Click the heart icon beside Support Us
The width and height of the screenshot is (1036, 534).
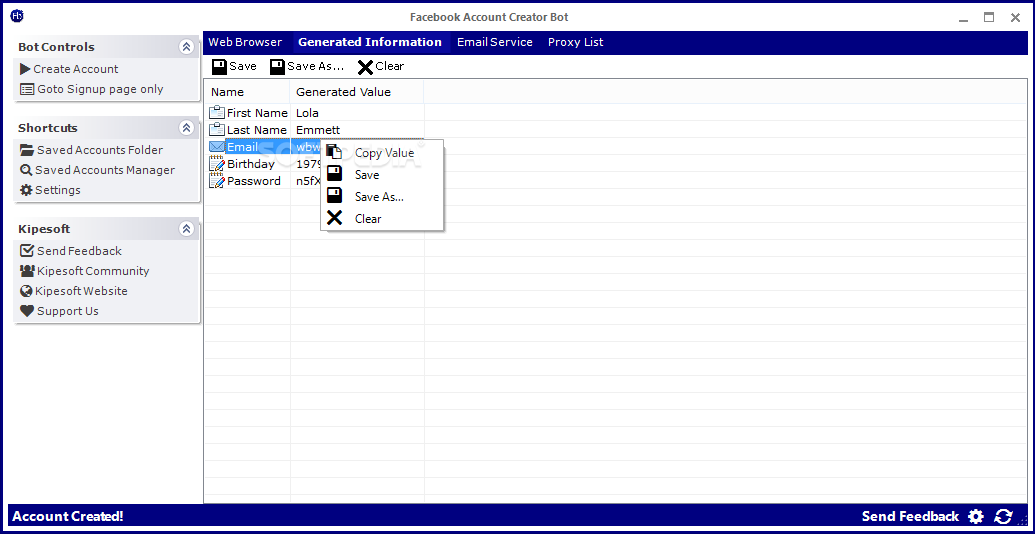(27, 311)
